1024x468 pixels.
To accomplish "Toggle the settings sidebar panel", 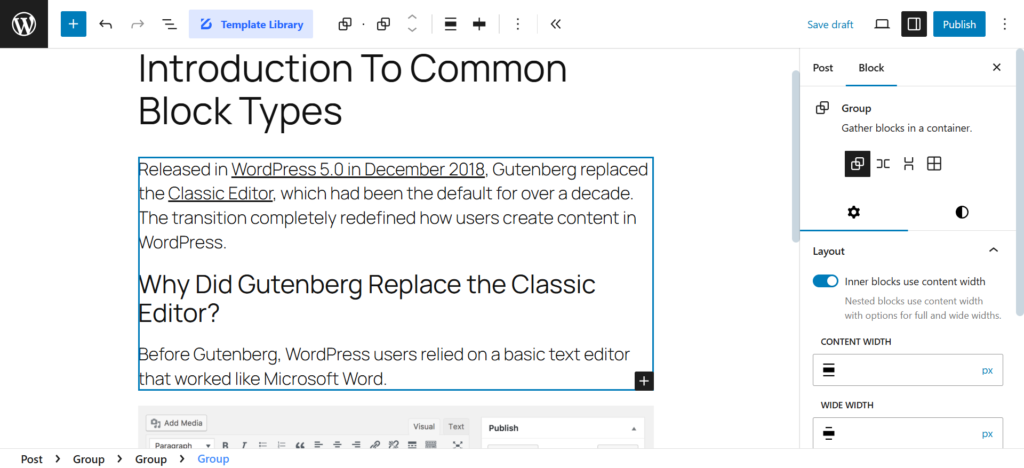I will (x=914, y=24).
